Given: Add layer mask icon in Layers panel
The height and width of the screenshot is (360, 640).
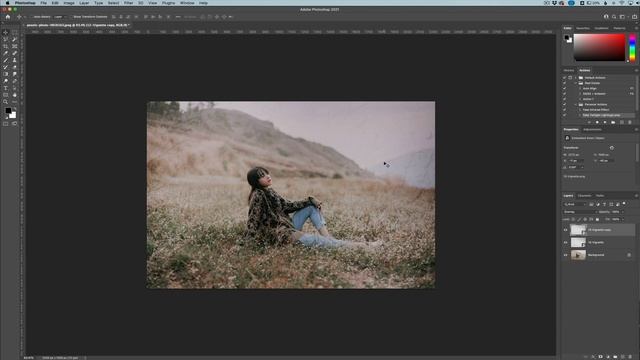Looking at the screenshot, I should click(600, 357).
